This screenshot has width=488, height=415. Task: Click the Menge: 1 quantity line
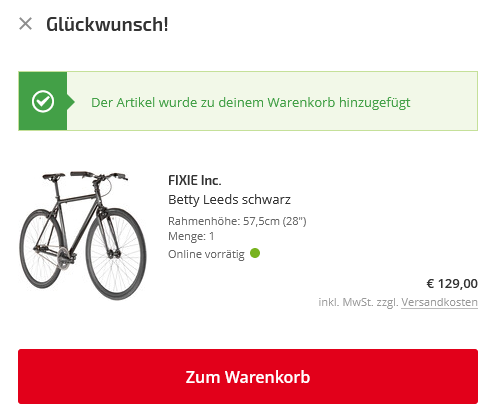[x=191, y=236]
